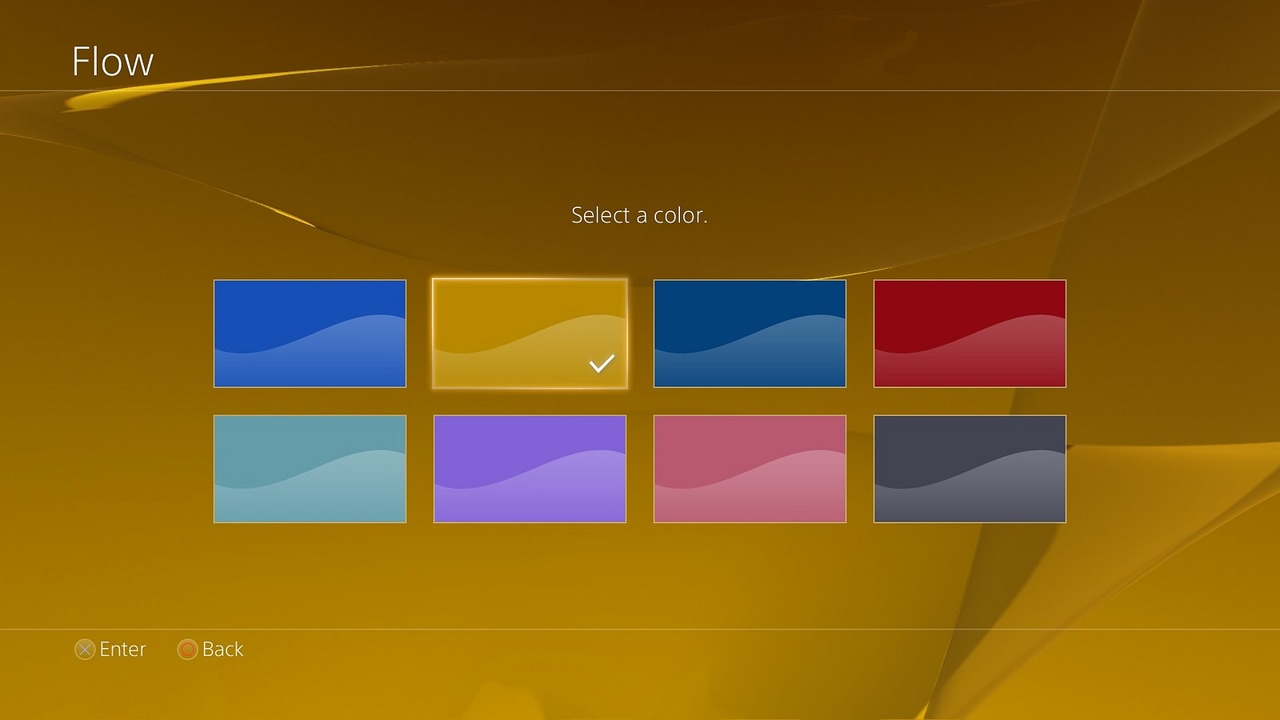The width and height of the screenshot is (1280, 720).
Task: Choose the teal color swatch
Action: pos(310,468)
